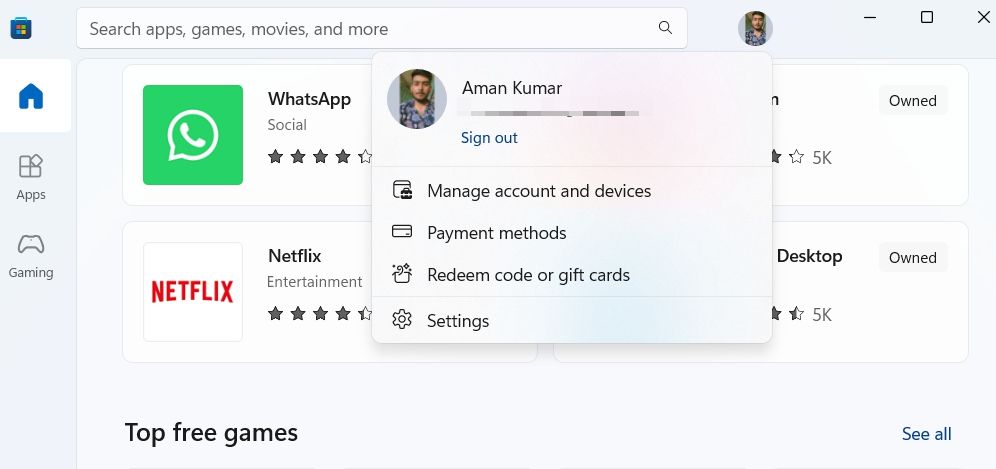Viewport: 996px width, 469px height.
Task: Click the Redeem code gift icon
Action: [402, 275]
